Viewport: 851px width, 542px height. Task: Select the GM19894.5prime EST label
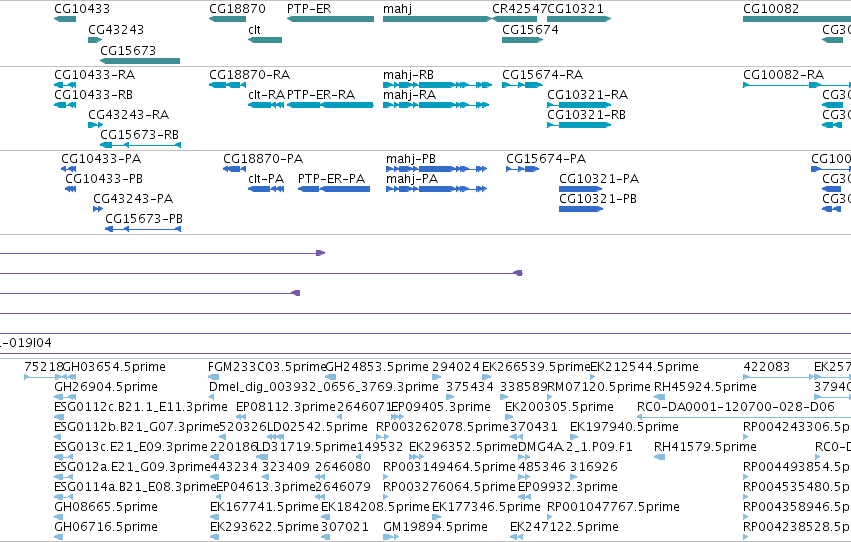pos(435,527)
